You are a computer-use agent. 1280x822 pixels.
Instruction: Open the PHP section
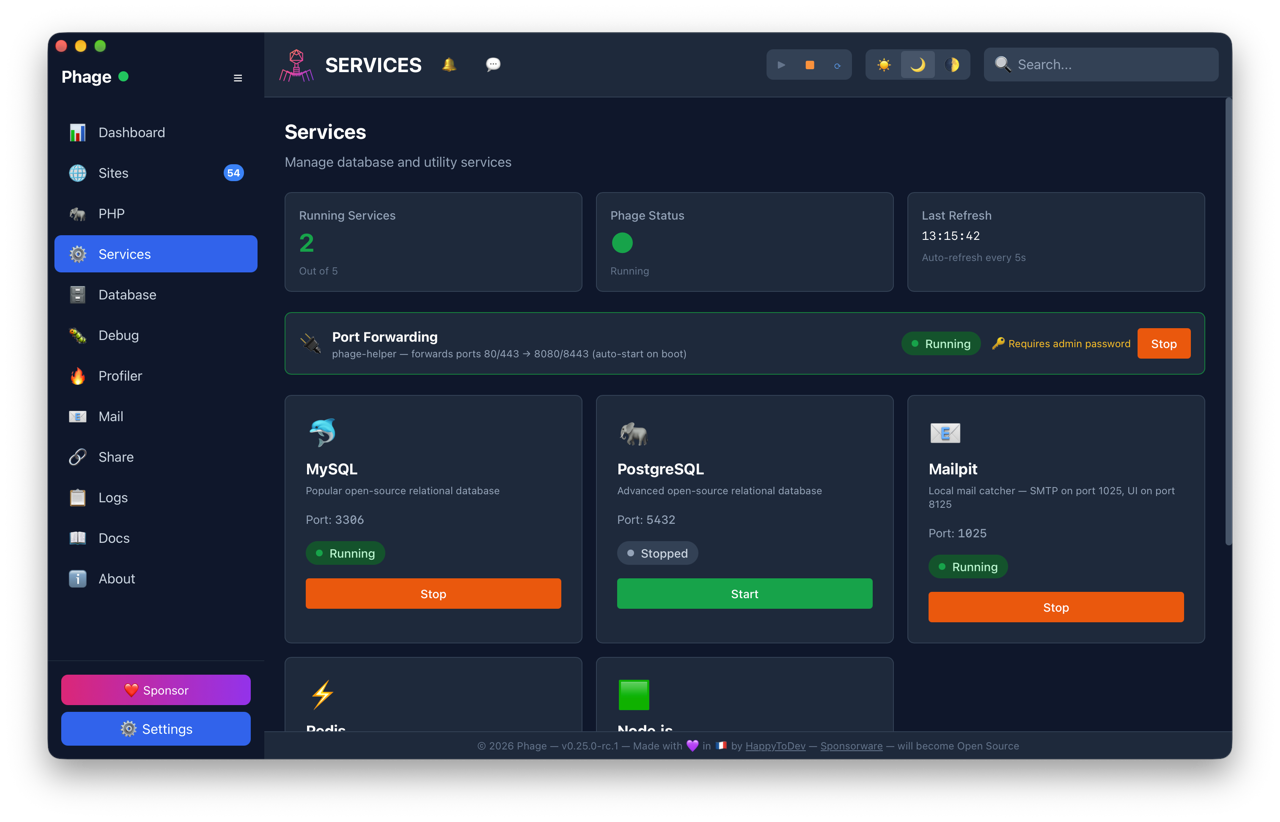point(156,214)
